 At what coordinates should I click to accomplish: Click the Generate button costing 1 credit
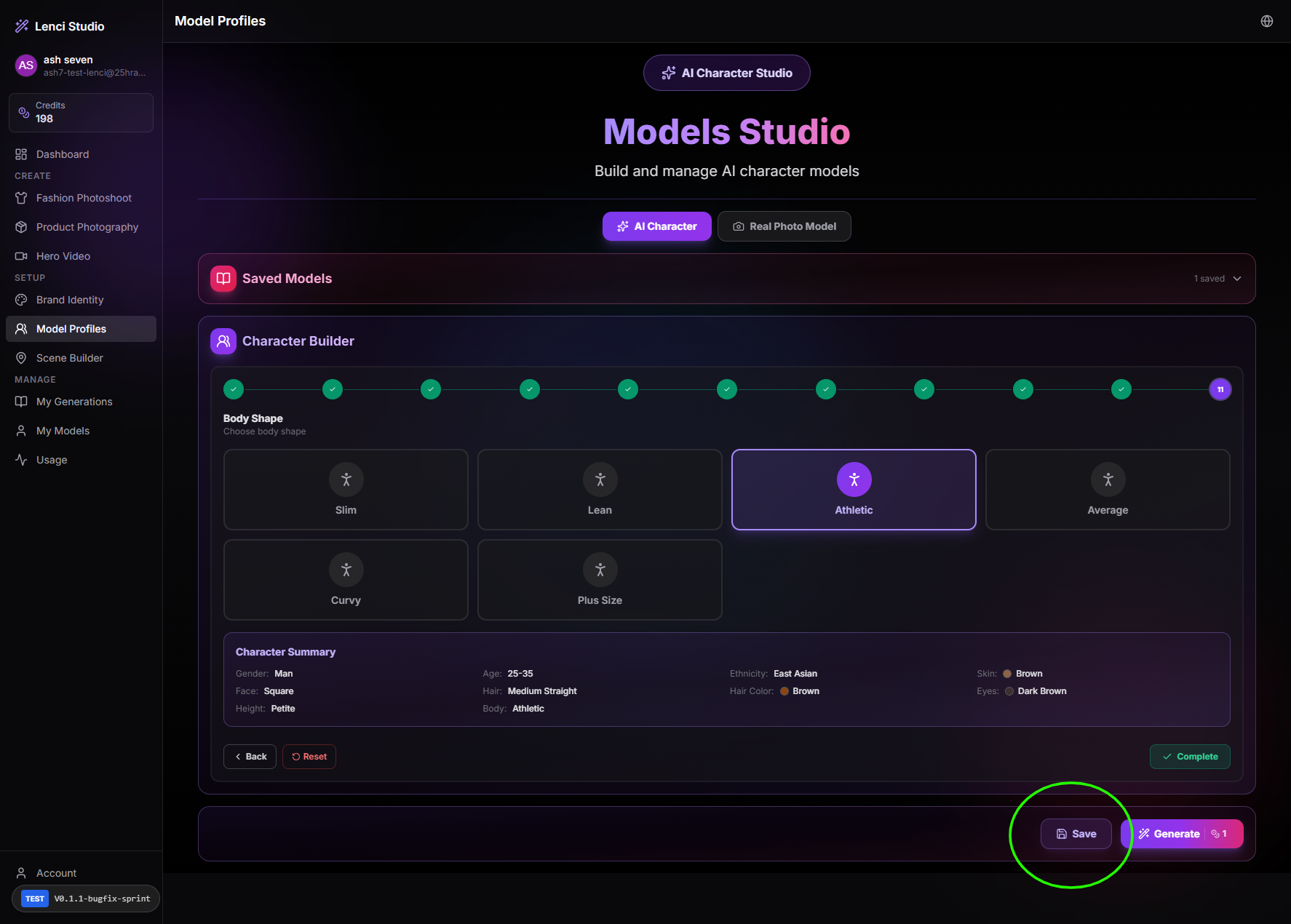pos(1183,834)
